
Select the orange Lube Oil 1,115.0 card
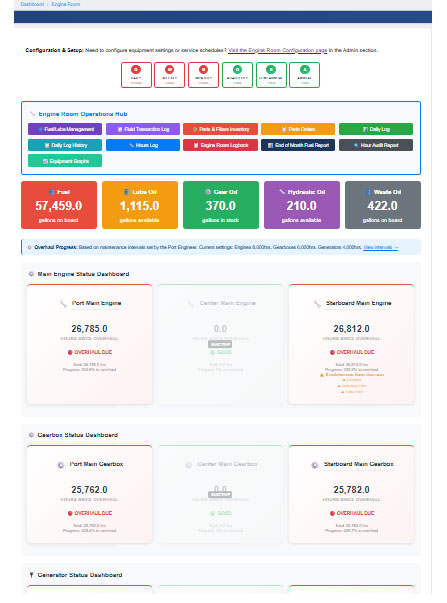pyautogui.click(x=140, y=205)
